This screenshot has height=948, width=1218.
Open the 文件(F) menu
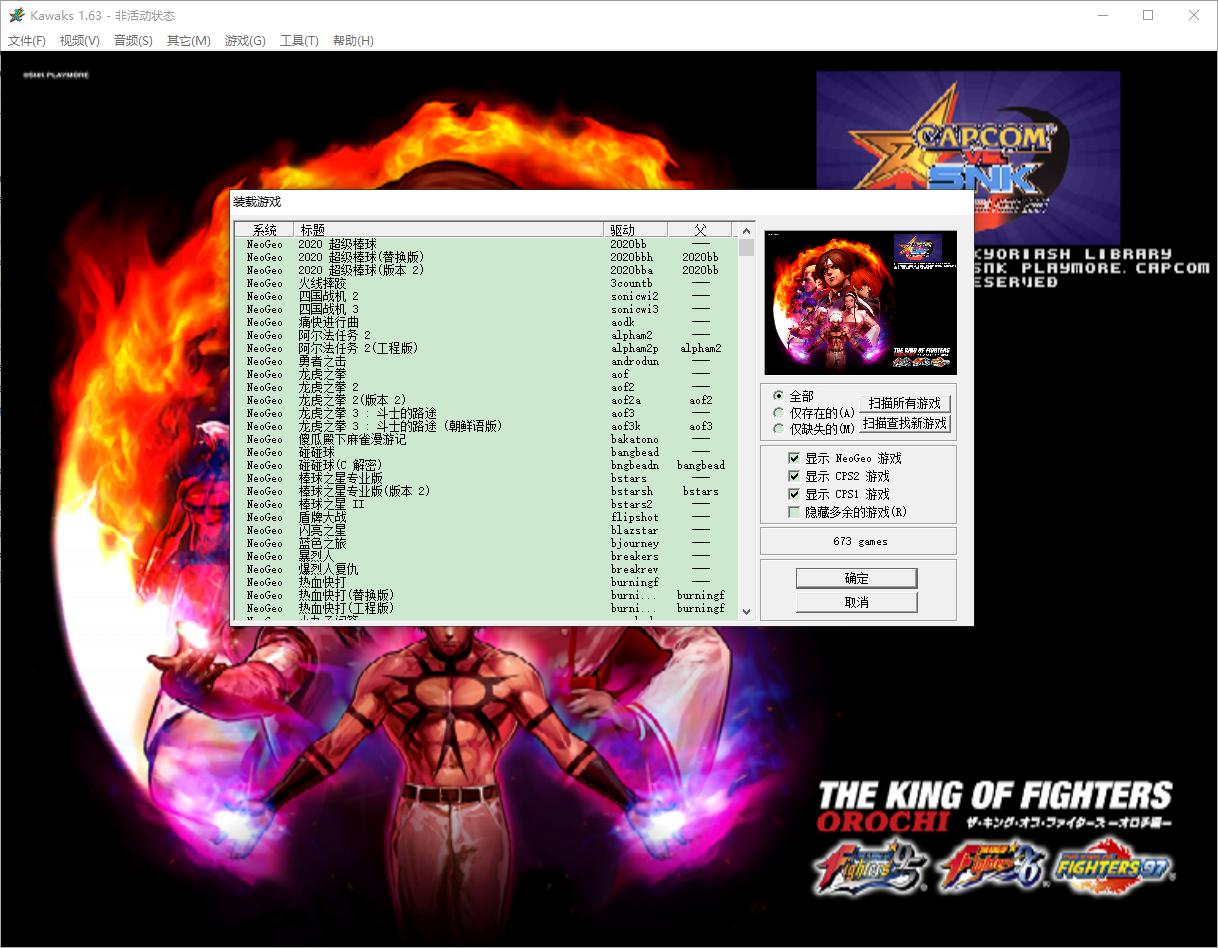[27, 41]
